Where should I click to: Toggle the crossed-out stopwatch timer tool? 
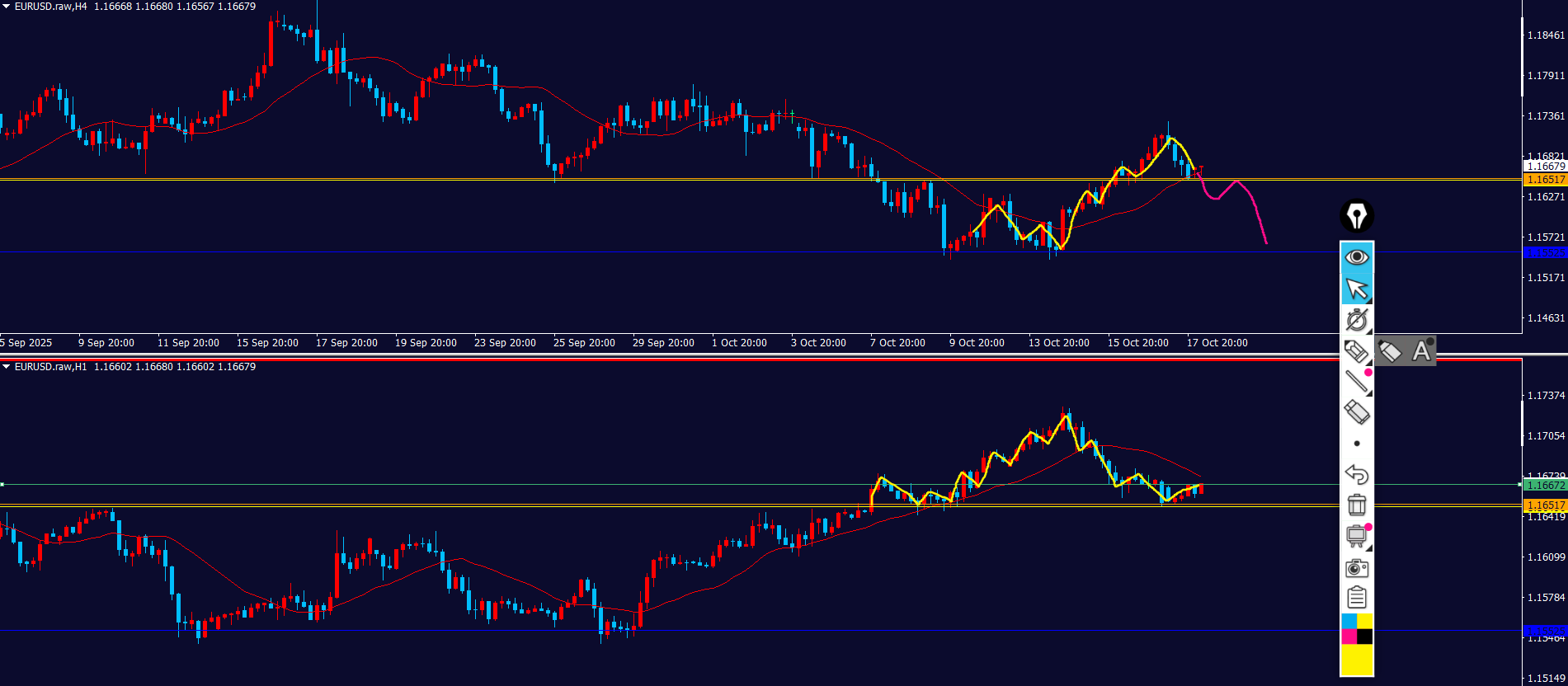click(x=1357, y=319)
